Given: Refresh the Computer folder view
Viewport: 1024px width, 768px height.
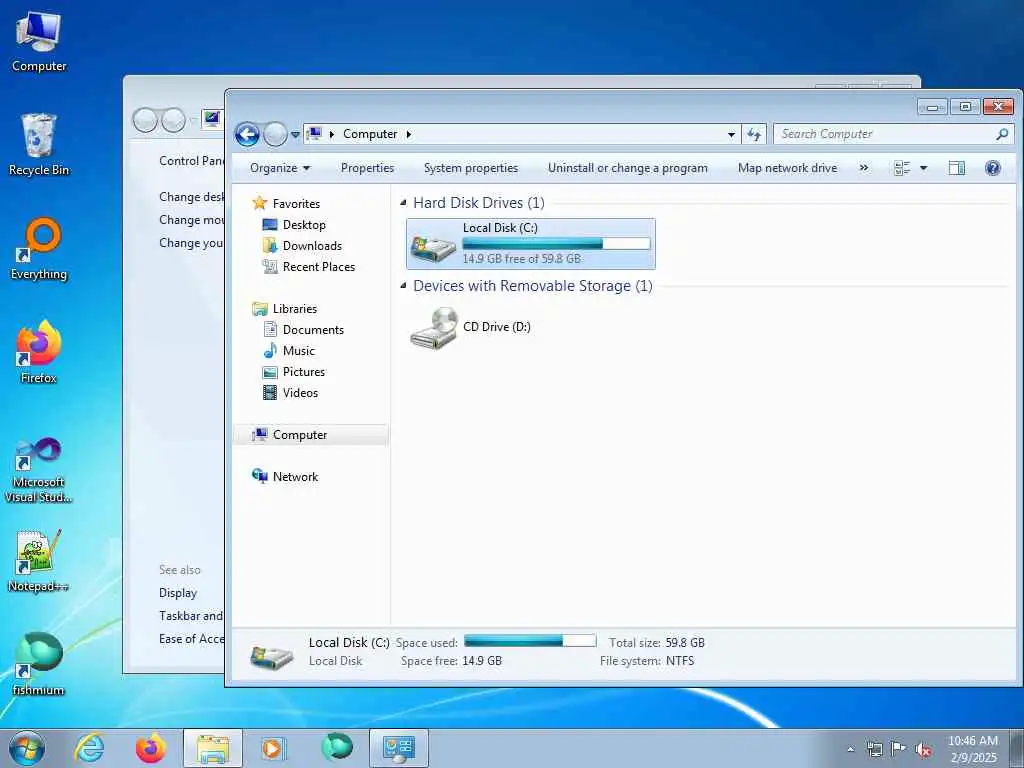Looking at the screenshot, I should [x=754, y=134].
